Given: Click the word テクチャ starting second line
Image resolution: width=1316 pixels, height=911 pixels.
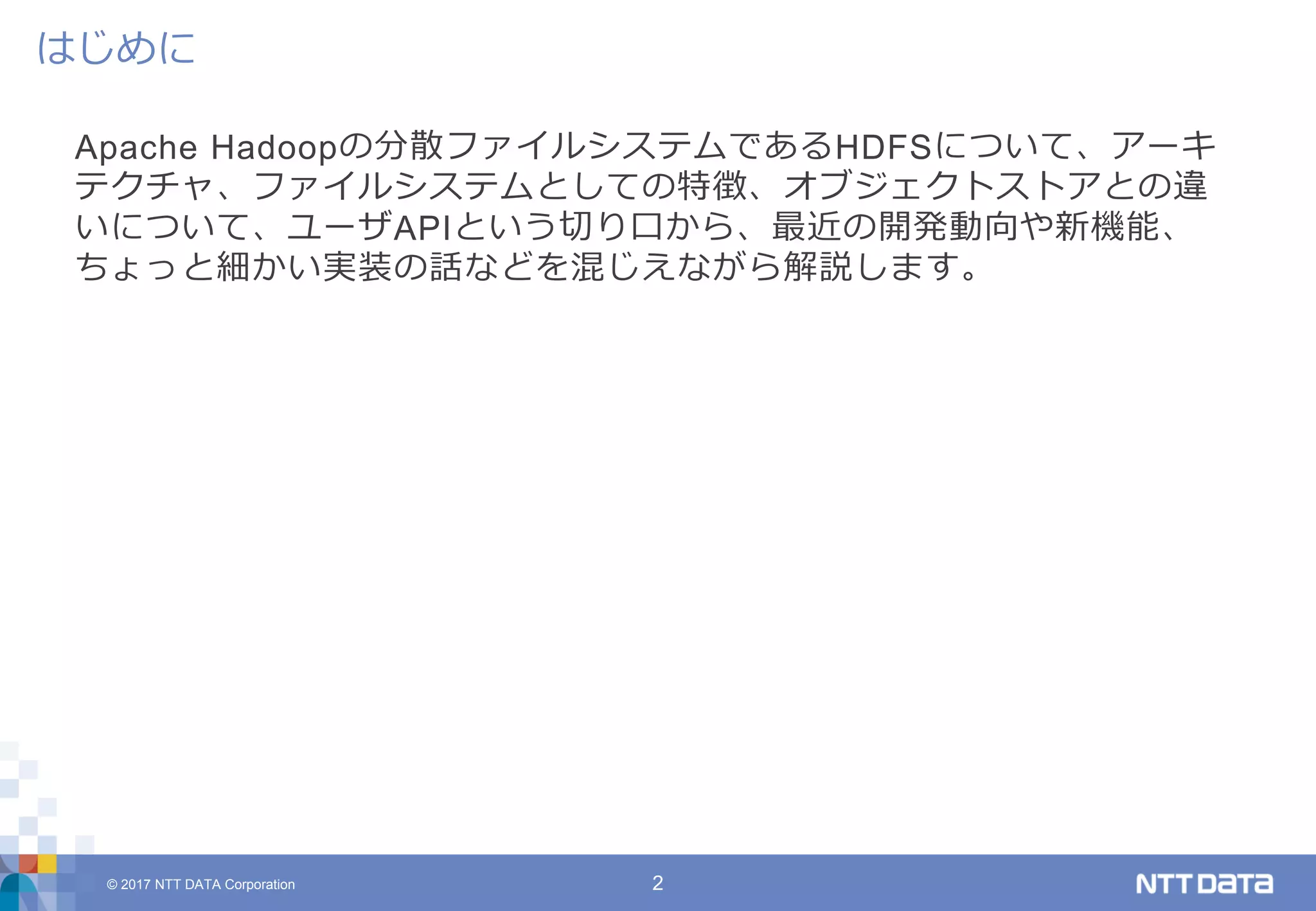Looking at the screenshot, I should point(143,186).
